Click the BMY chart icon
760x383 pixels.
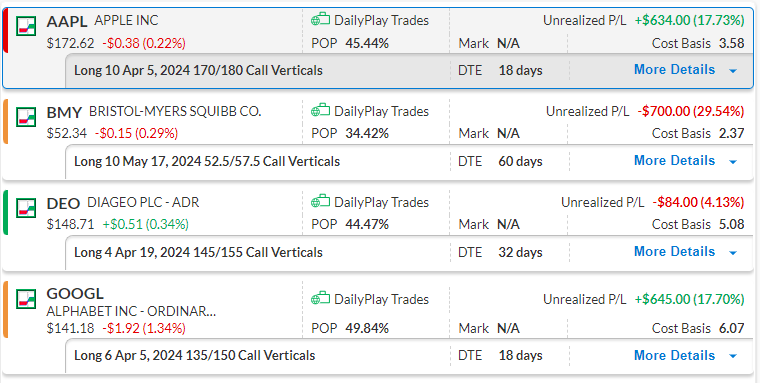(26, 117)
